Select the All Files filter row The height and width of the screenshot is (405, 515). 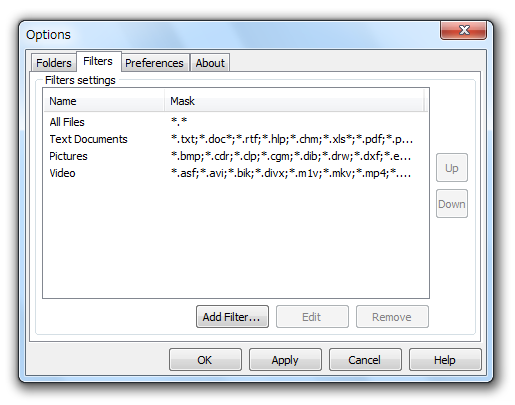click(235, 122)
